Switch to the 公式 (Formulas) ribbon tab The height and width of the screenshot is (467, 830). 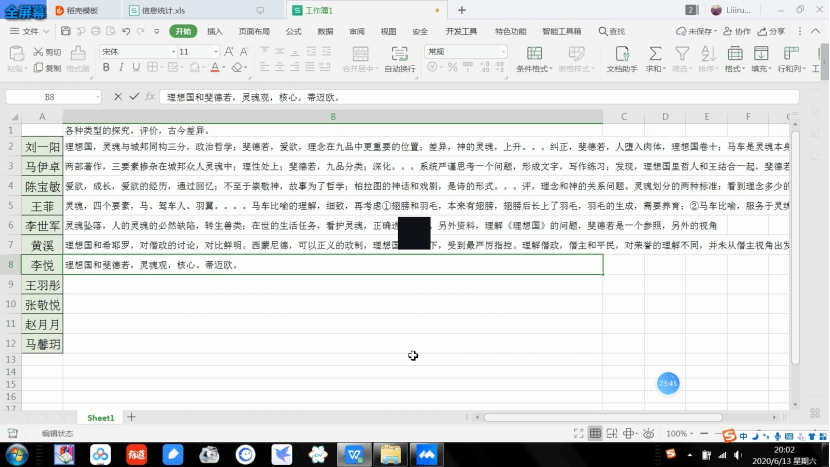click(x=293, y=31)
